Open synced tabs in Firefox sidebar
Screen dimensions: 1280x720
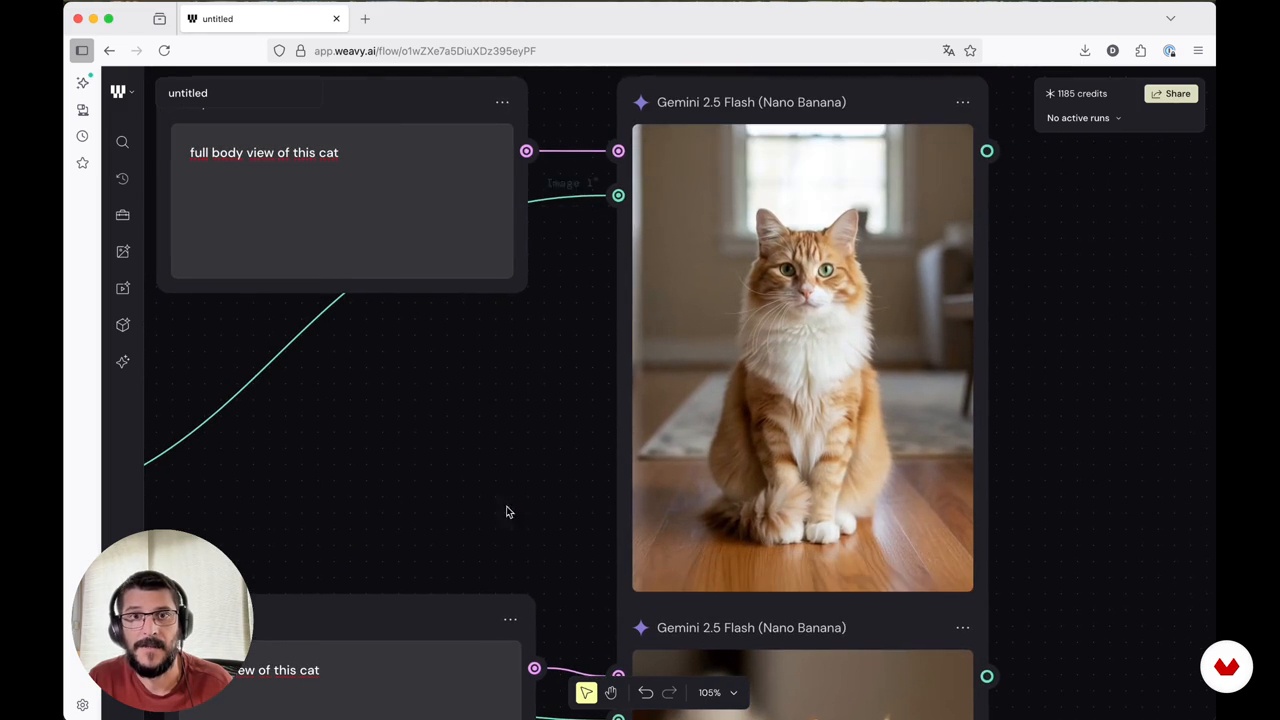click(x=82, y=110)
